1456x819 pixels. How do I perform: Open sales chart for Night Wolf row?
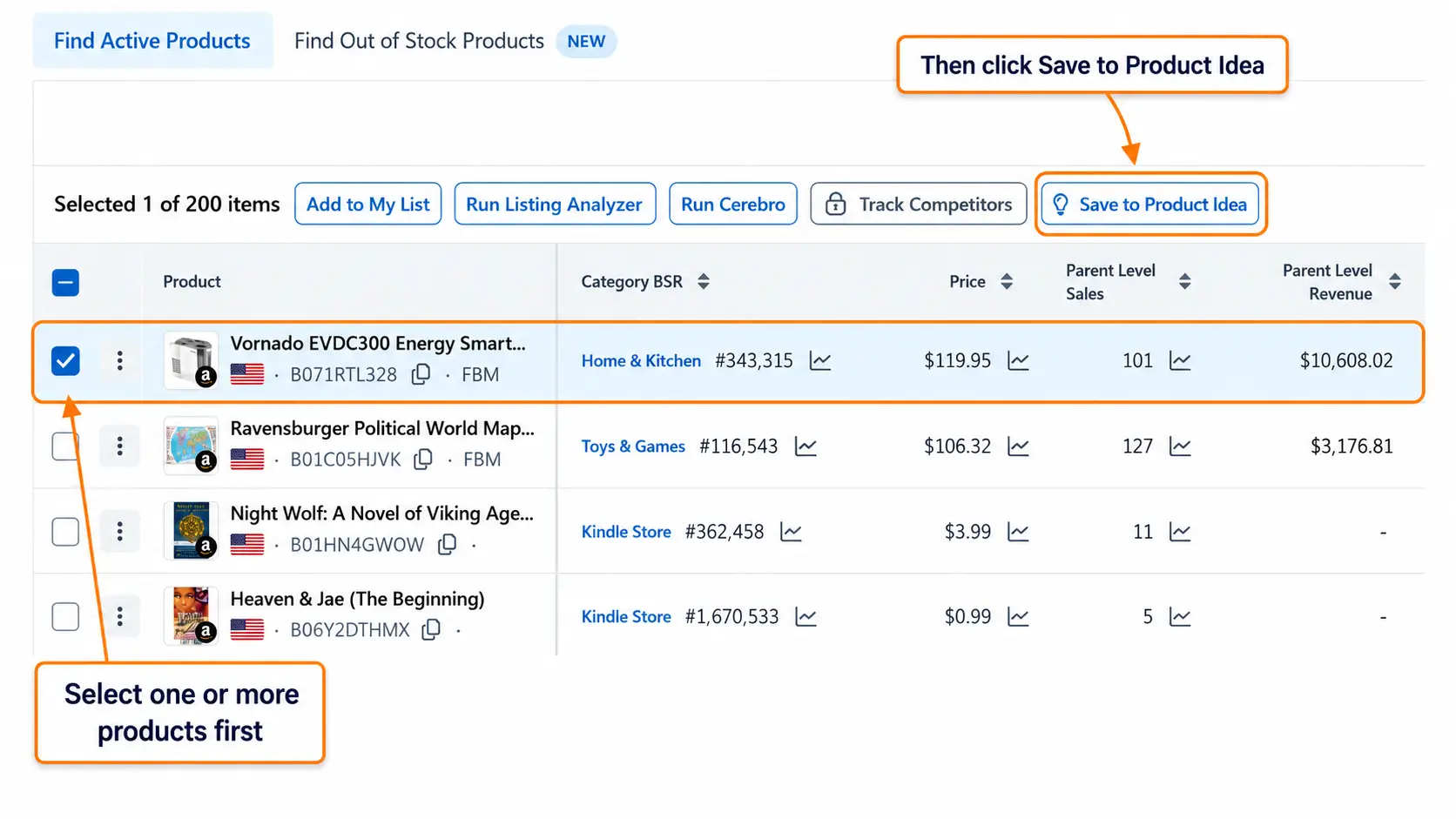click(1180, 532)
